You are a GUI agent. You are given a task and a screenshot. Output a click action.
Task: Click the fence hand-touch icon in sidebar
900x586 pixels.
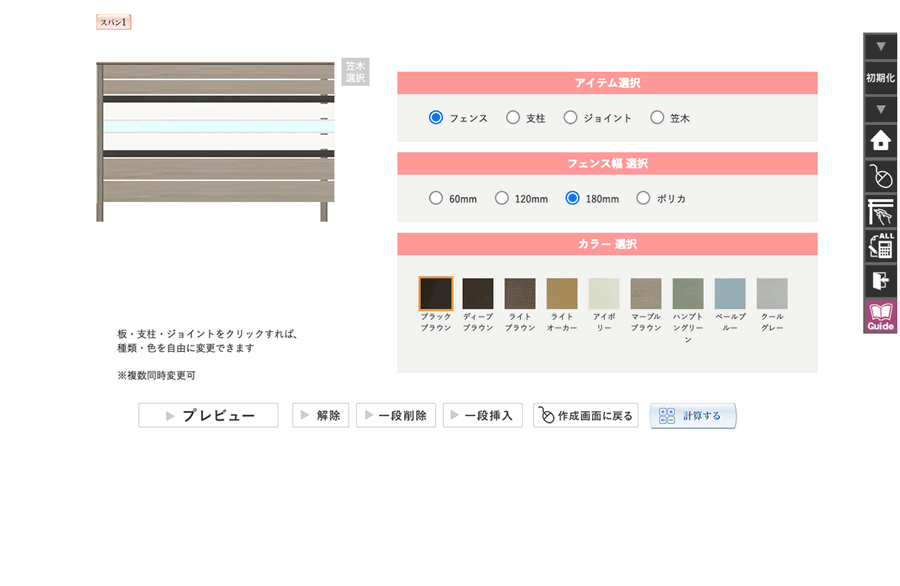[x=880, y=211]
